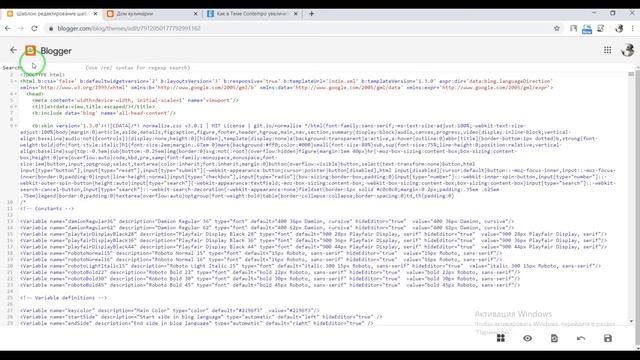Collapse the head tag fold arrow line 4
Viewport: 640px width, 360px height.
(16, 94)
